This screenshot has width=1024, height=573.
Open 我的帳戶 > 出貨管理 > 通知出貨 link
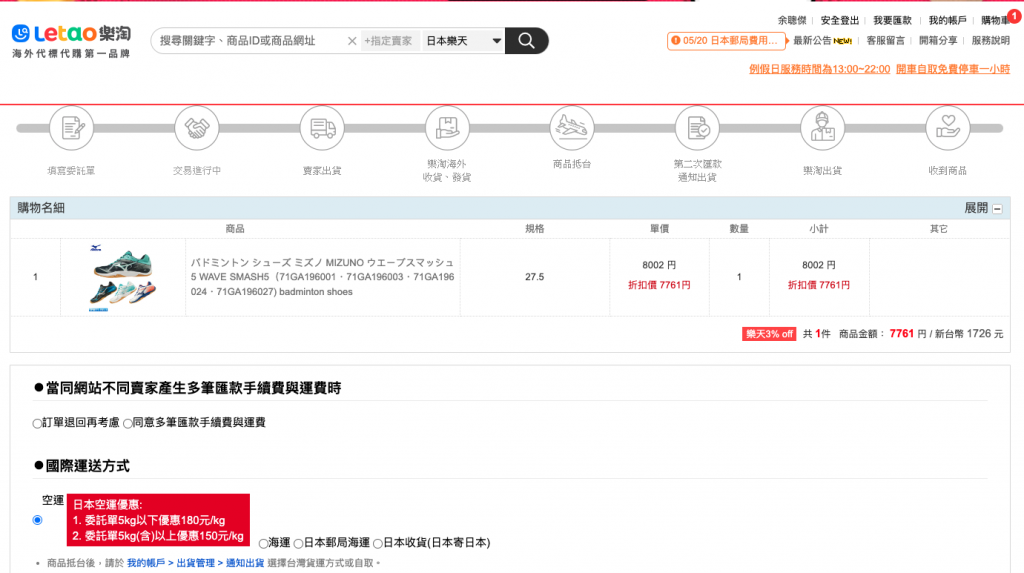(x=195, y=563)
